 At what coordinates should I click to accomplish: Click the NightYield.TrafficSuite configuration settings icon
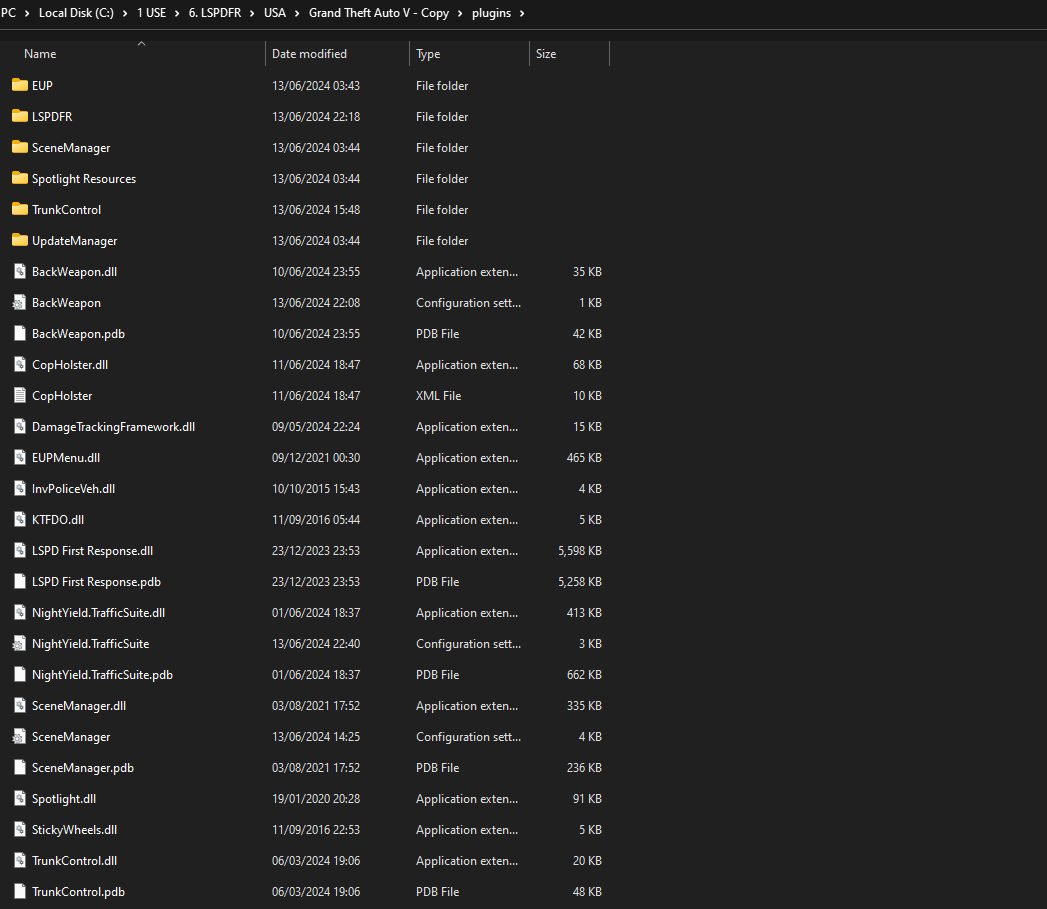tap(19, 644)
